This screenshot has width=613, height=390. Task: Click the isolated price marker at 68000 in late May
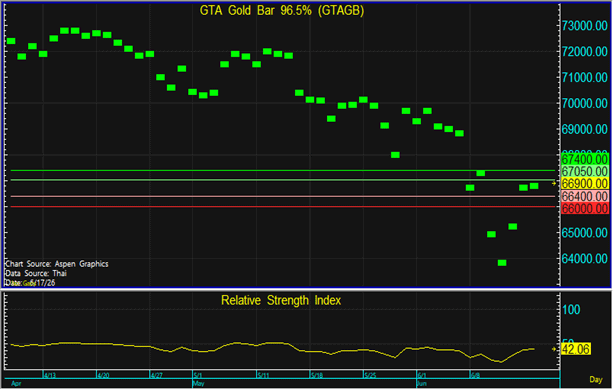point(395,155)
